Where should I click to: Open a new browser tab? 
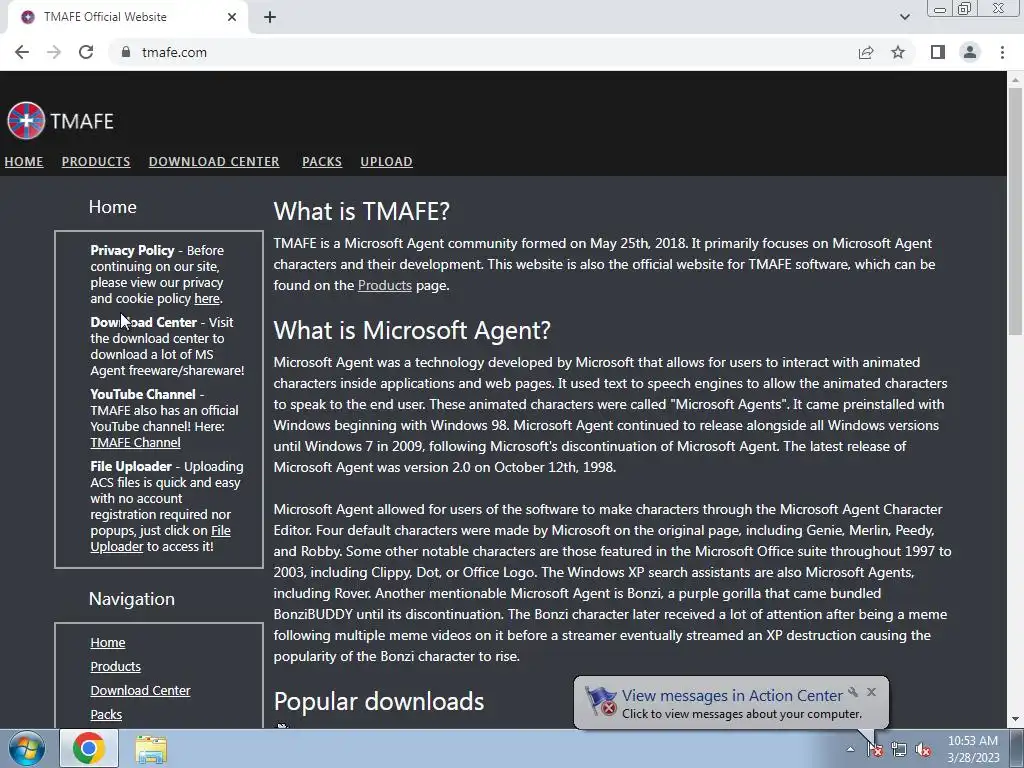pyautogui.click(x=270, y=17)
